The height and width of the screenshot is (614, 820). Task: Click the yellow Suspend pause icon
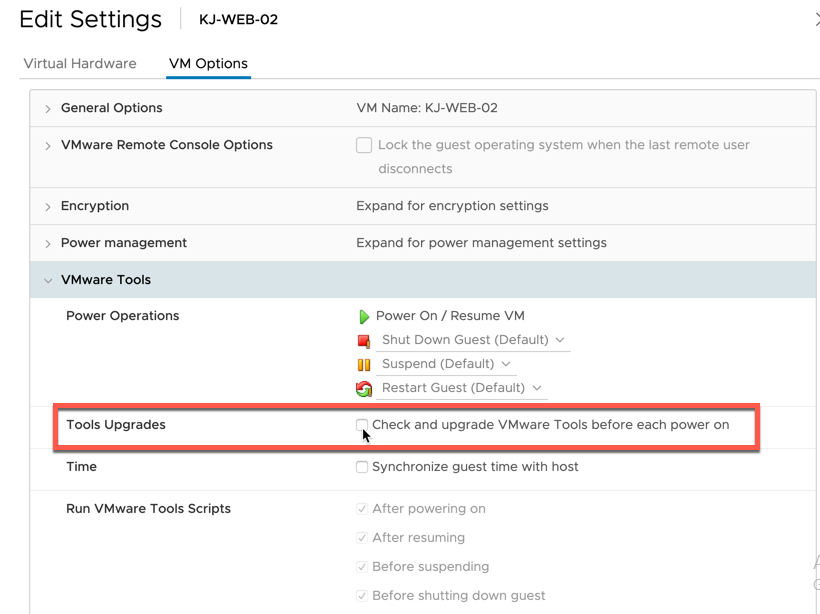tap(364, 364)
